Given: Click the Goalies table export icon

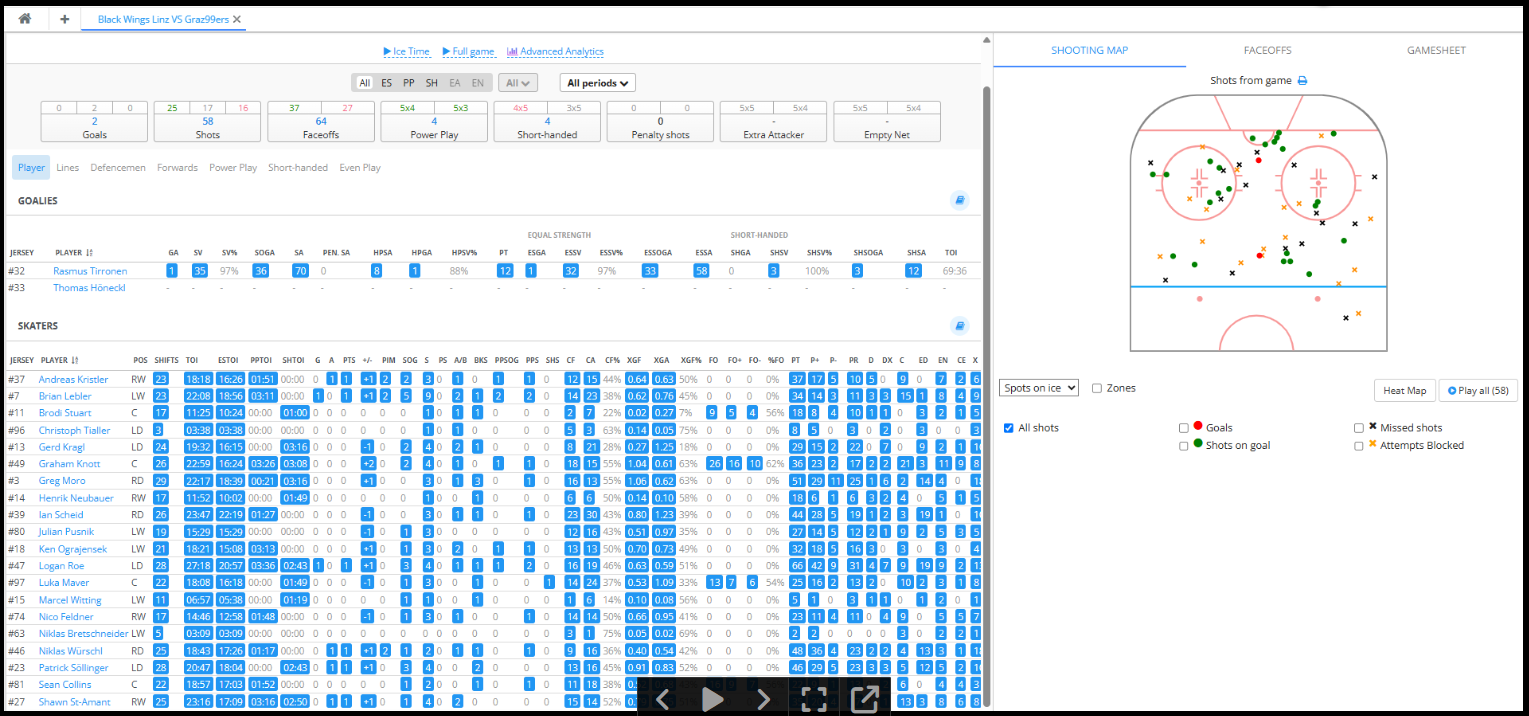Looking at the screenshot, I should [x=959, y=201].
